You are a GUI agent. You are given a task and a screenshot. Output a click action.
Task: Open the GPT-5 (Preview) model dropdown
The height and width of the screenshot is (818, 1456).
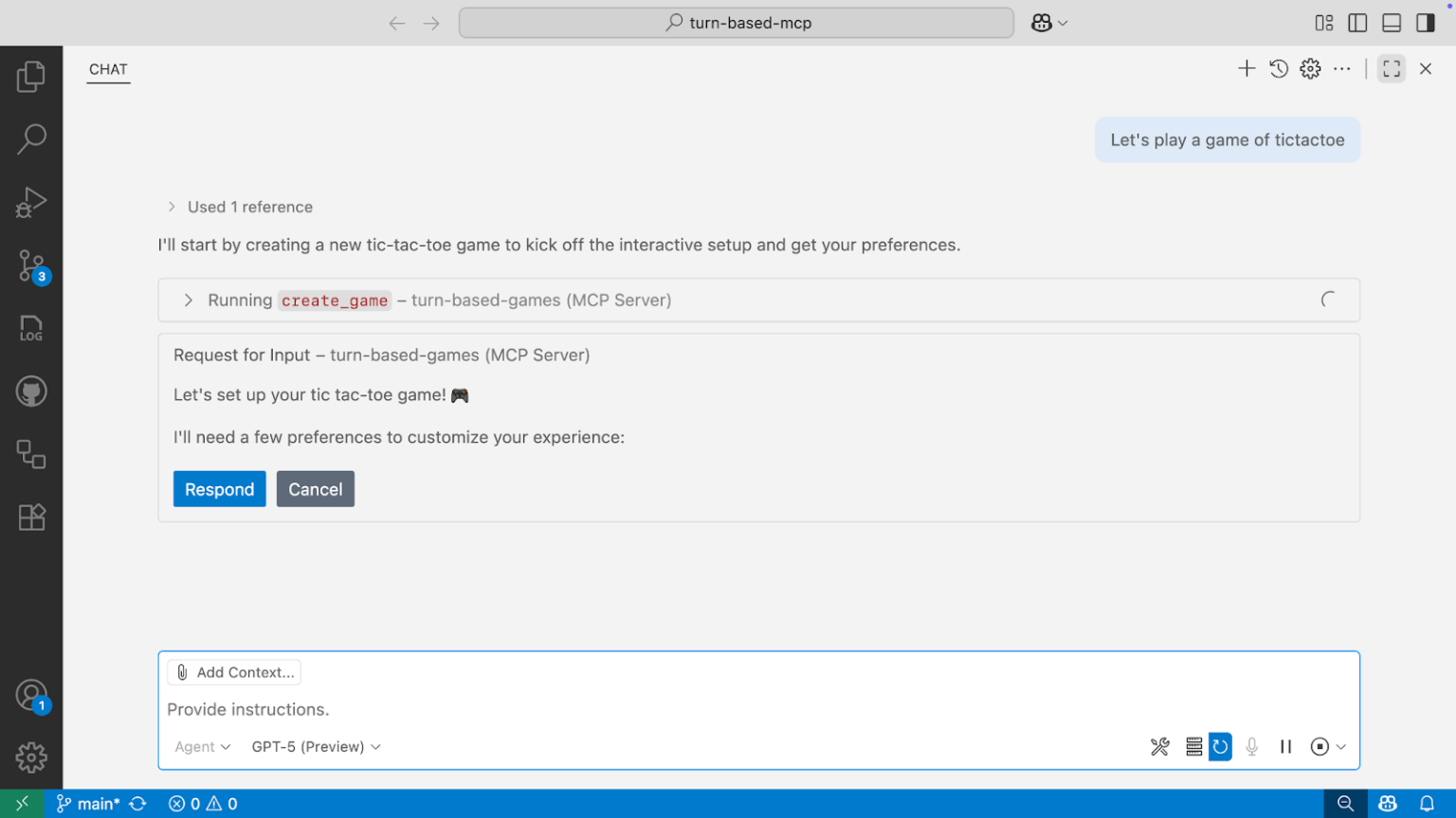coord(314,746)
